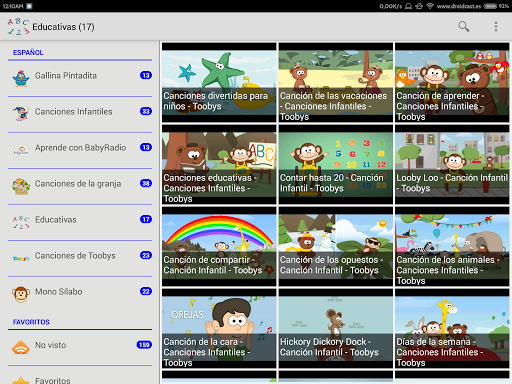Open the three-dot overflow menu

[496, 26]
